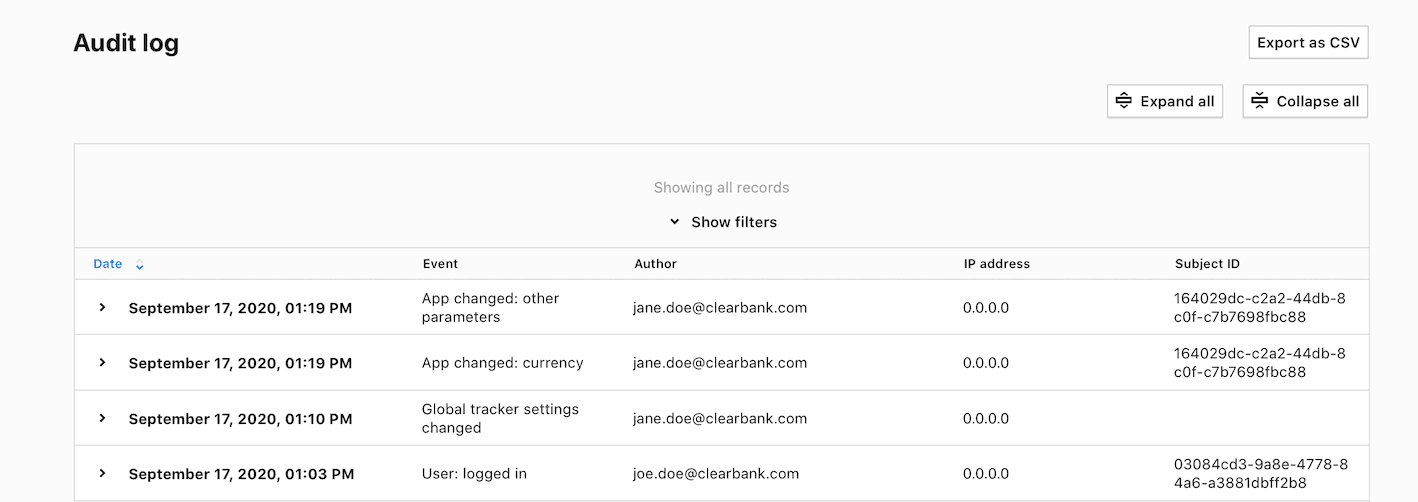Click the Author column header
The image size is (1418, 502).
coord(656,264)
